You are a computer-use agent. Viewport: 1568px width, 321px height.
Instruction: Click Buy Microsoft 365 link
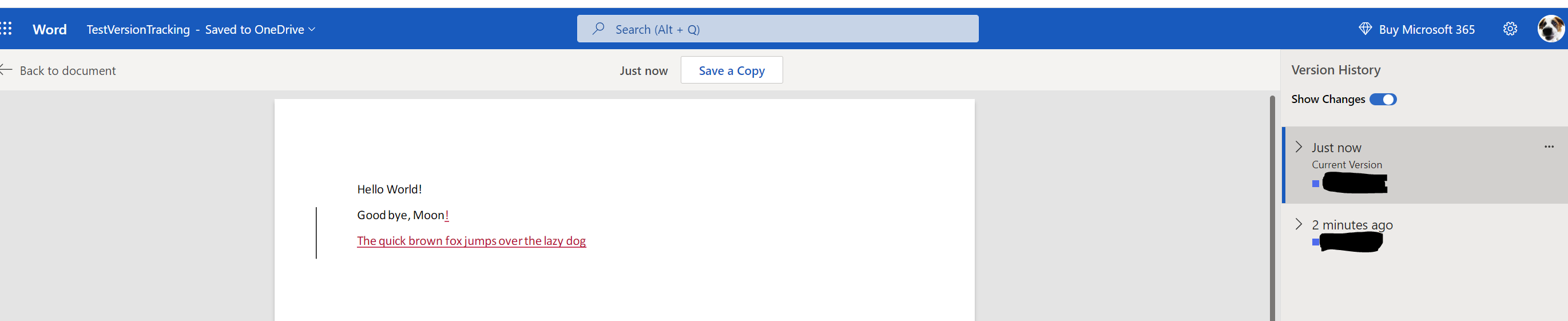pos(1416,29)
